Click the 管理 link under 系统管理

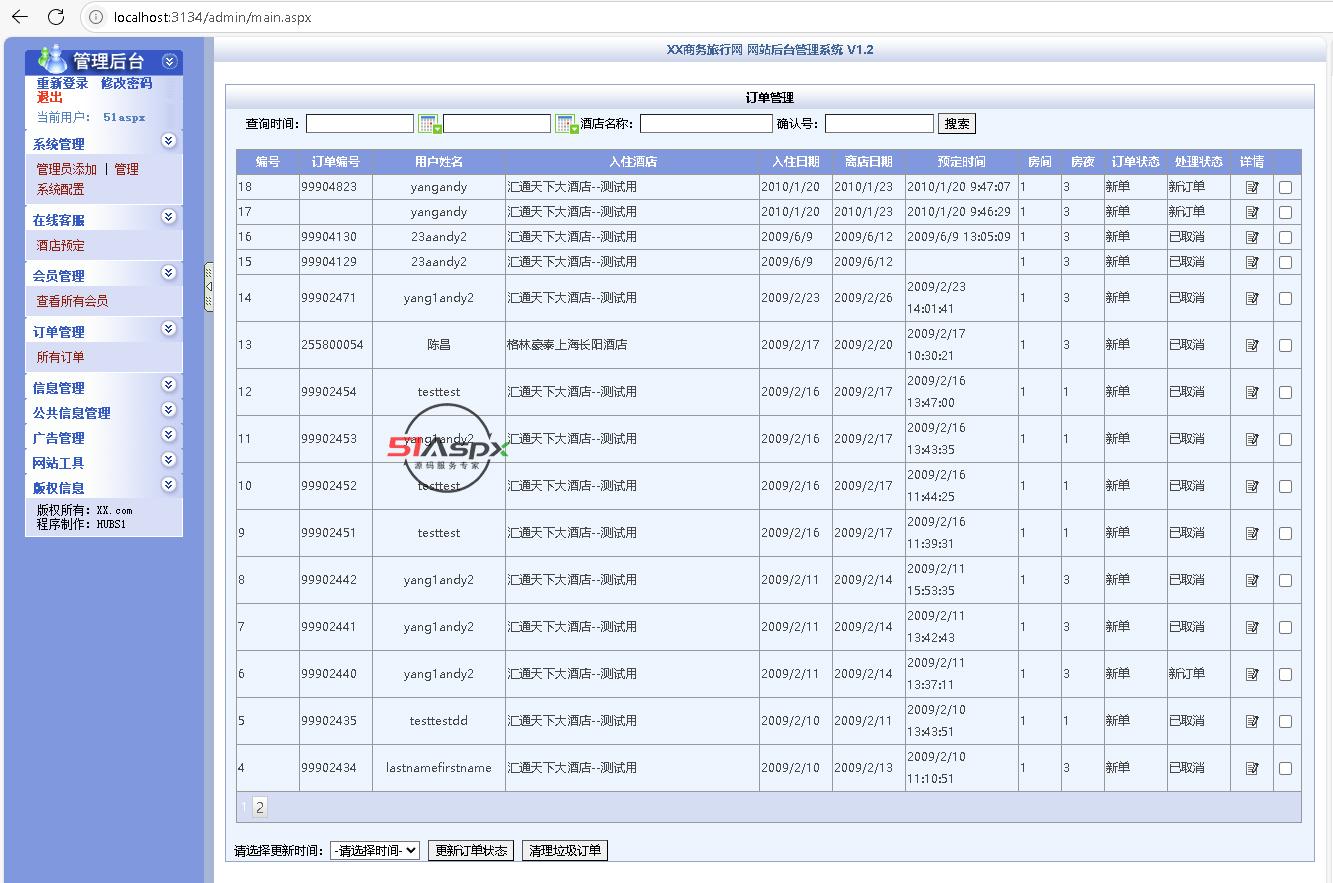127,169
